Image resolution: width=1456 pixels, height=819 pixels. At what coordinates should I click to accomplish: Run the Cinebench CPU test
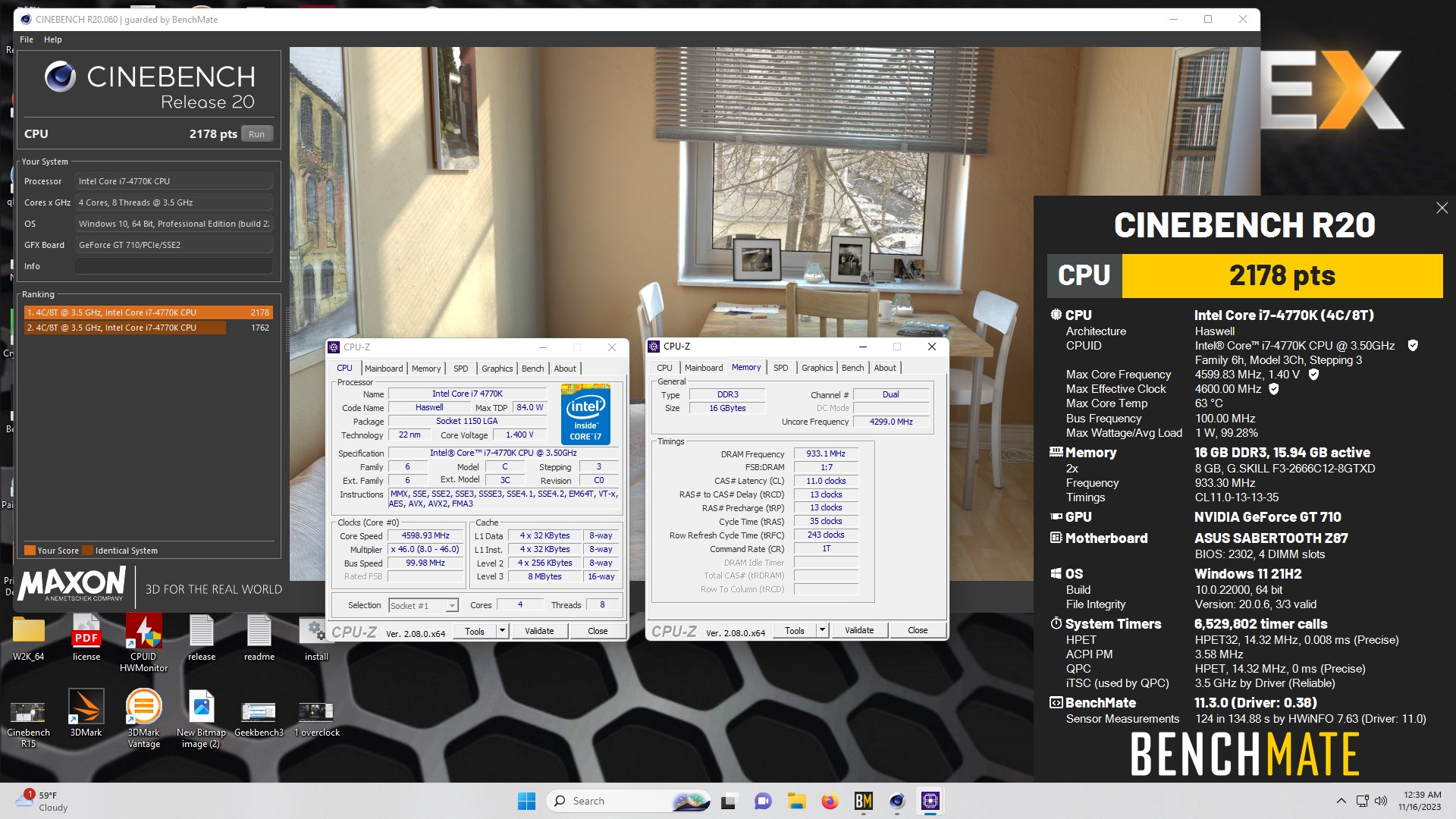click(x=257, y=134)
